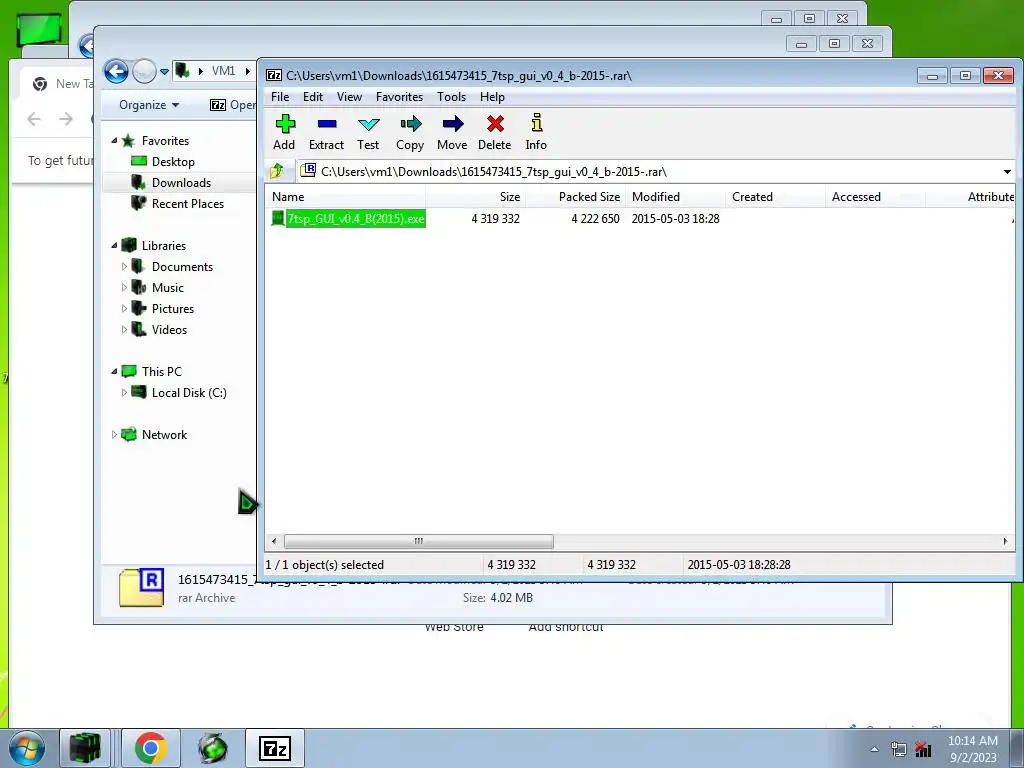Click VM1 in the Explorer breadcrumb
The image size is (1024, 768).
pos(223,71)
